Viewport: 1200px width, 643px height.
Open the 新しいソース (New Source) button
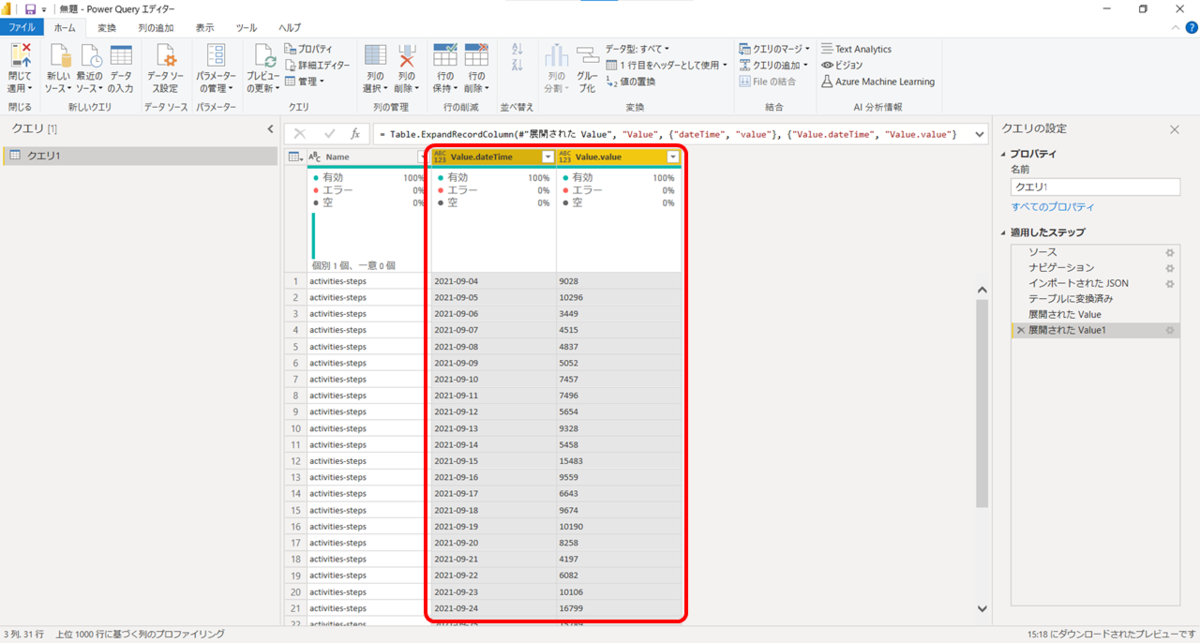58,69
